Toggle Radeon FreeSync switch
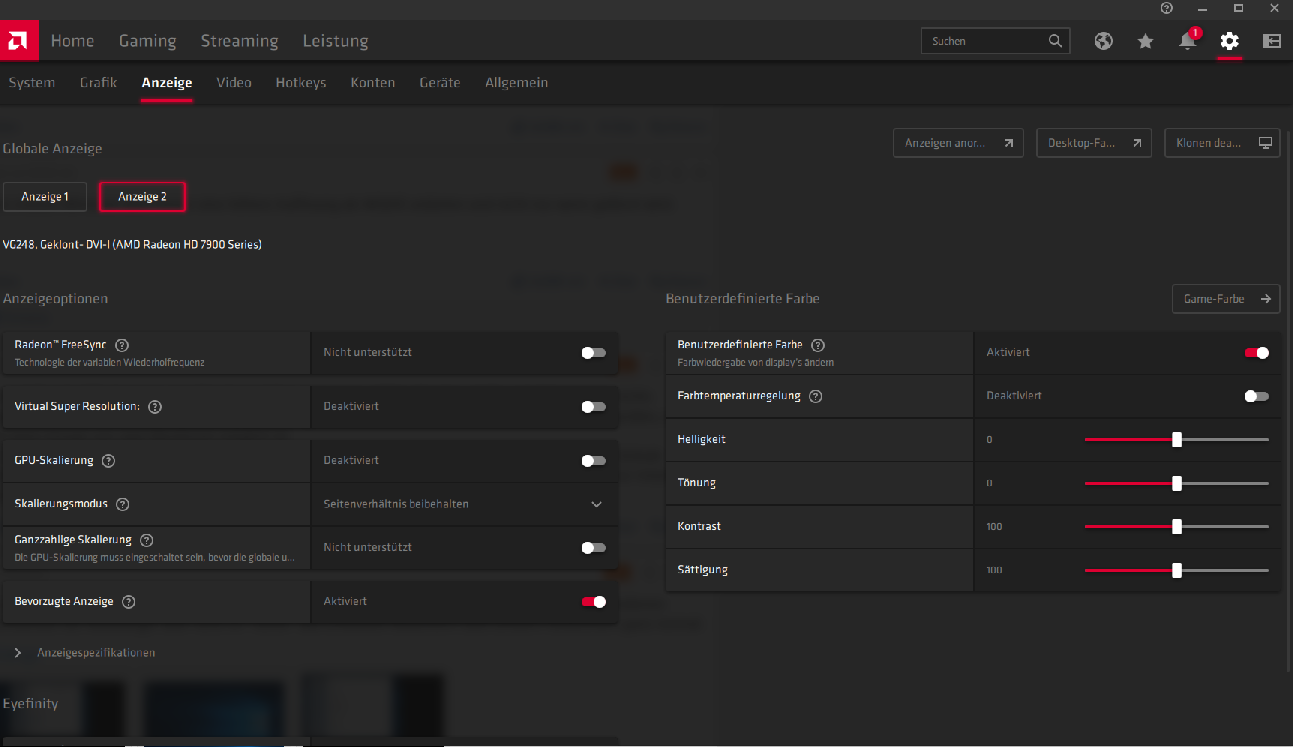This screenshot has height=747, width=1293. 594,353
